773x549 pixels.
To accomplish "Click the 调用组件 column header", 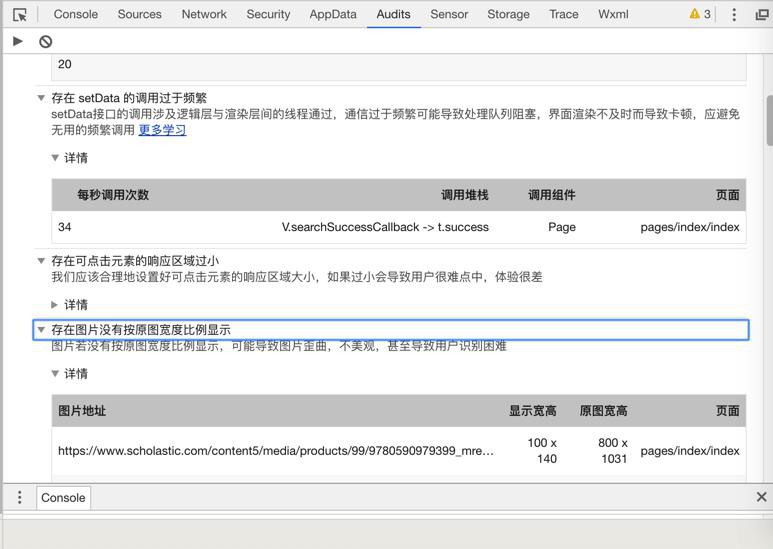I will click(552, 195).
